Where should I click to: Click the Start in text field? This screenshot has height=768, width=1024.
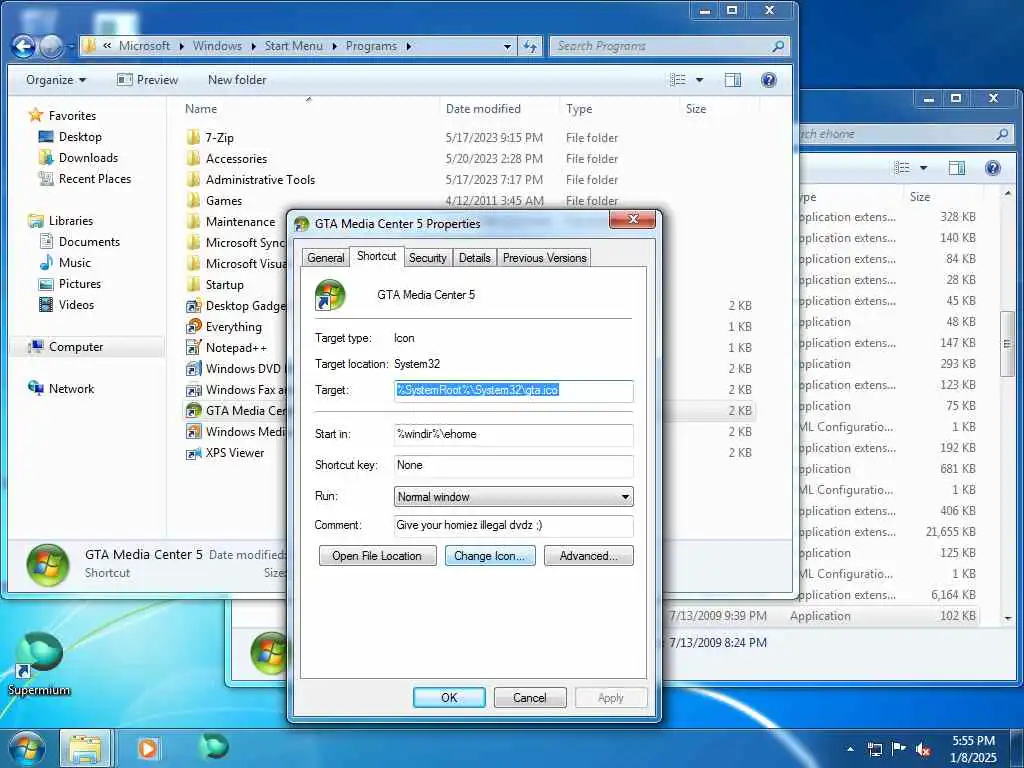(x=513, y=434)
